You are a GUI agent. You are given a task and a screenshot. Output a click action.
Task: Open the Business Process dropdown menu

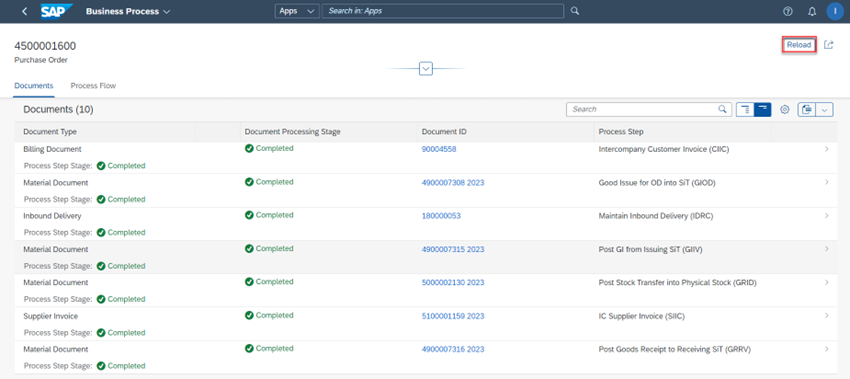tap(128, 11)
